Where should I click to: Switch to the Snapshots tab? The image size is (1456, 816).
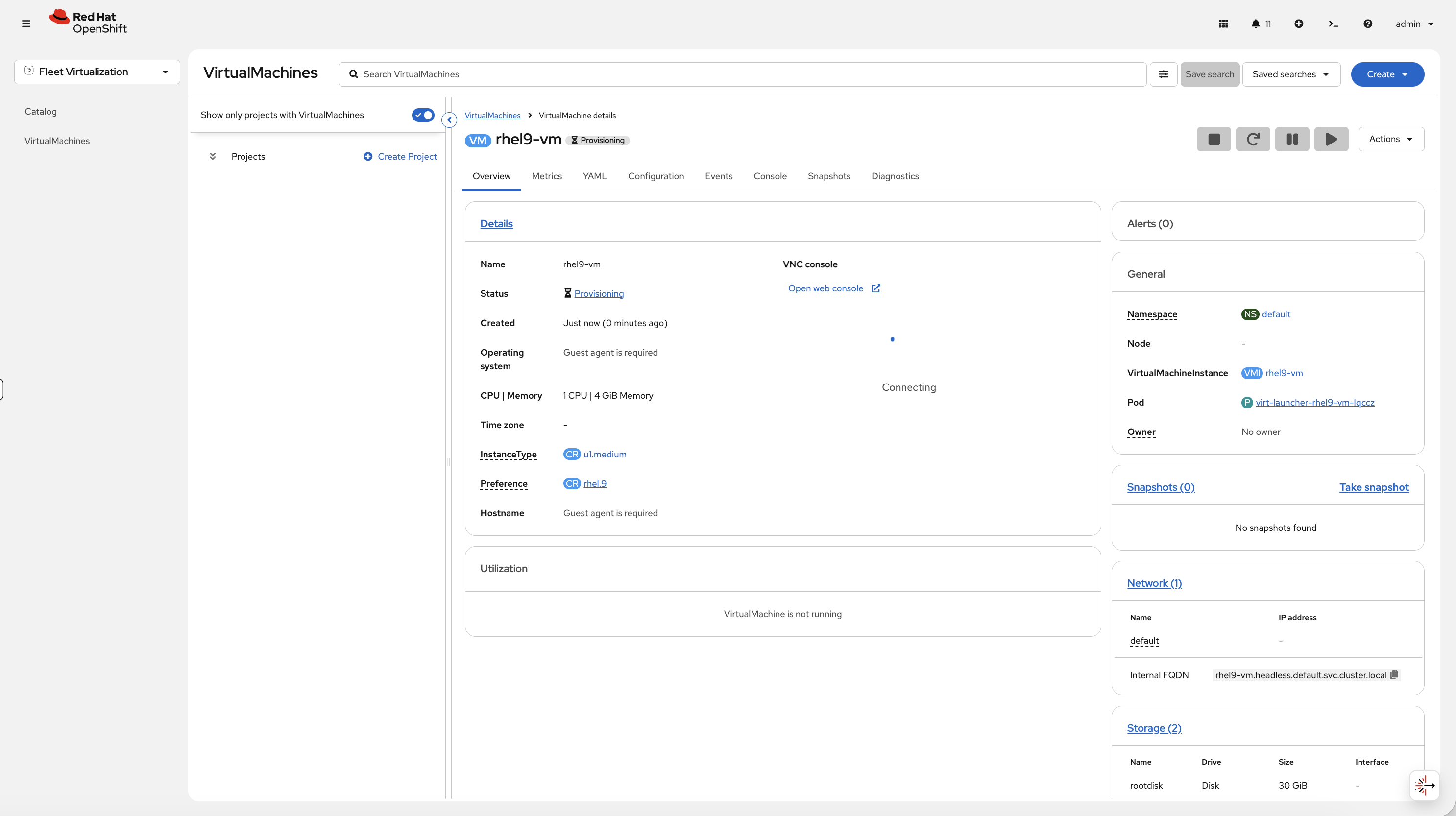point(828,176)
